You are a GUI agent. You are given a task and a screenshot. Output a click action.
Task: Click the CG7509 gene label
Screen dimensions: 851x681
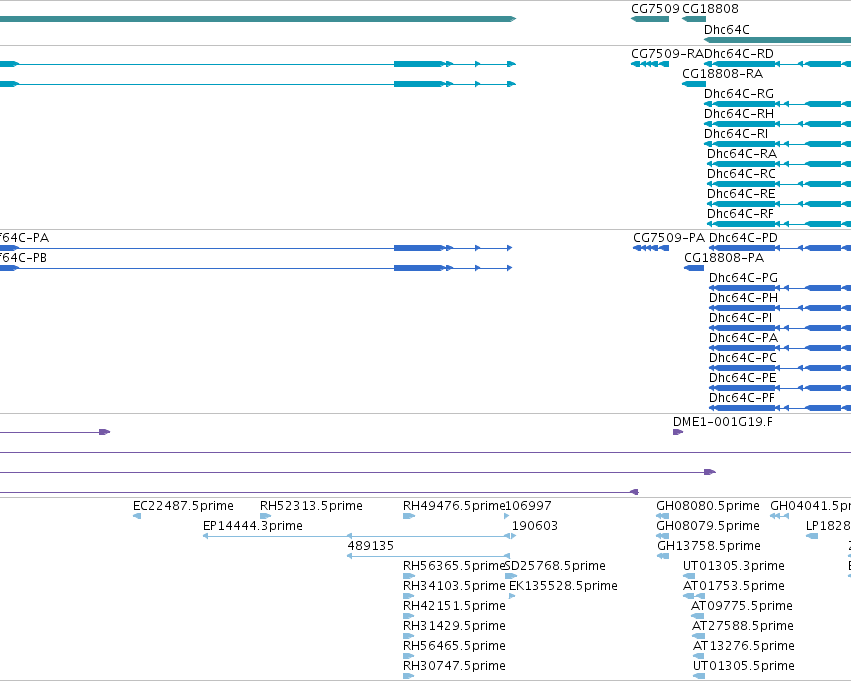[655, 9]
